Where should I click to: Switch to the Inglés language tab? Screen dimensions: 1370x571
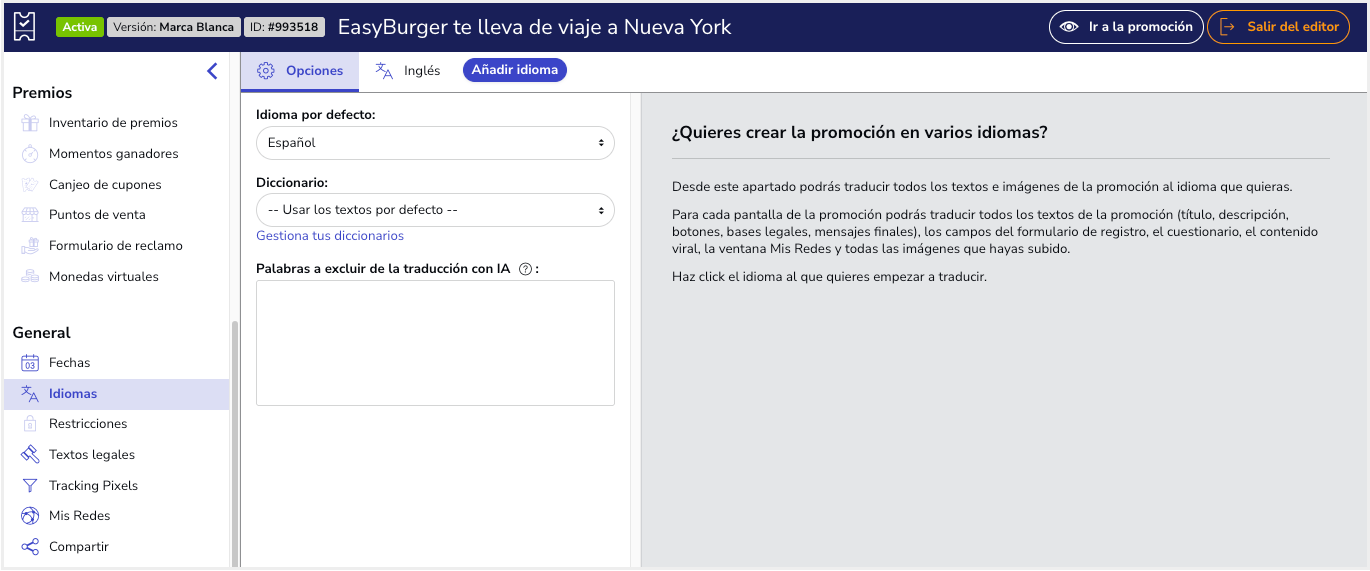coord(407,71)
